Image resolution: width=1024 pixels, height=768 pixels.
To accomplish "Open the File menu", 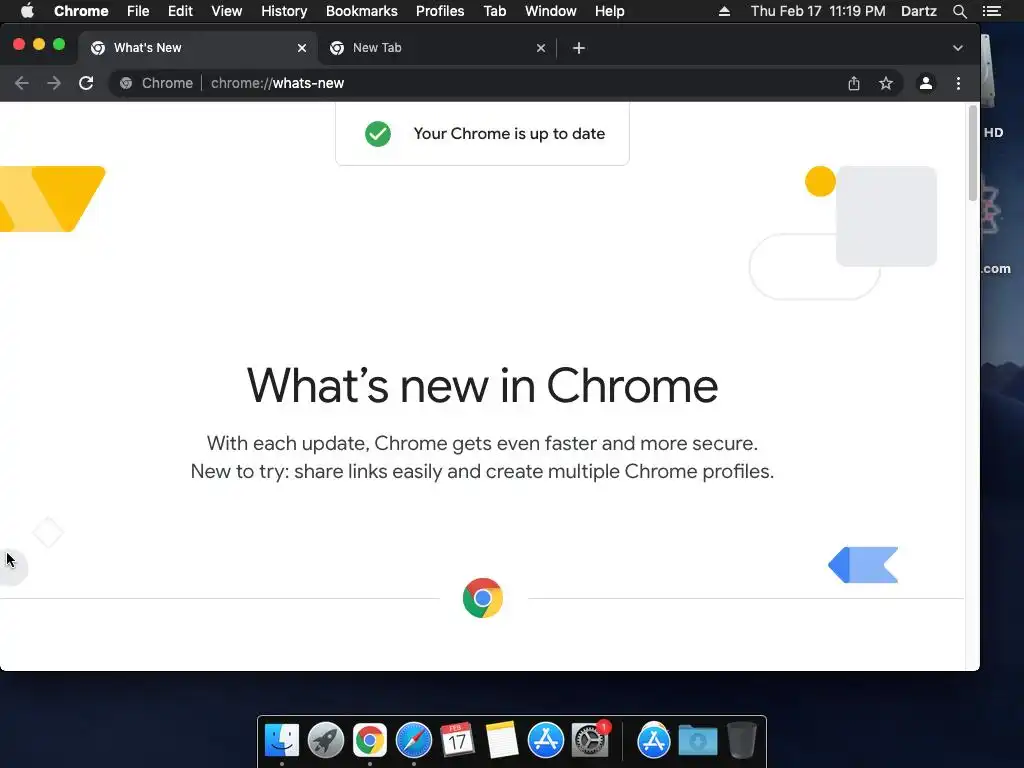I will coord(138,11).
